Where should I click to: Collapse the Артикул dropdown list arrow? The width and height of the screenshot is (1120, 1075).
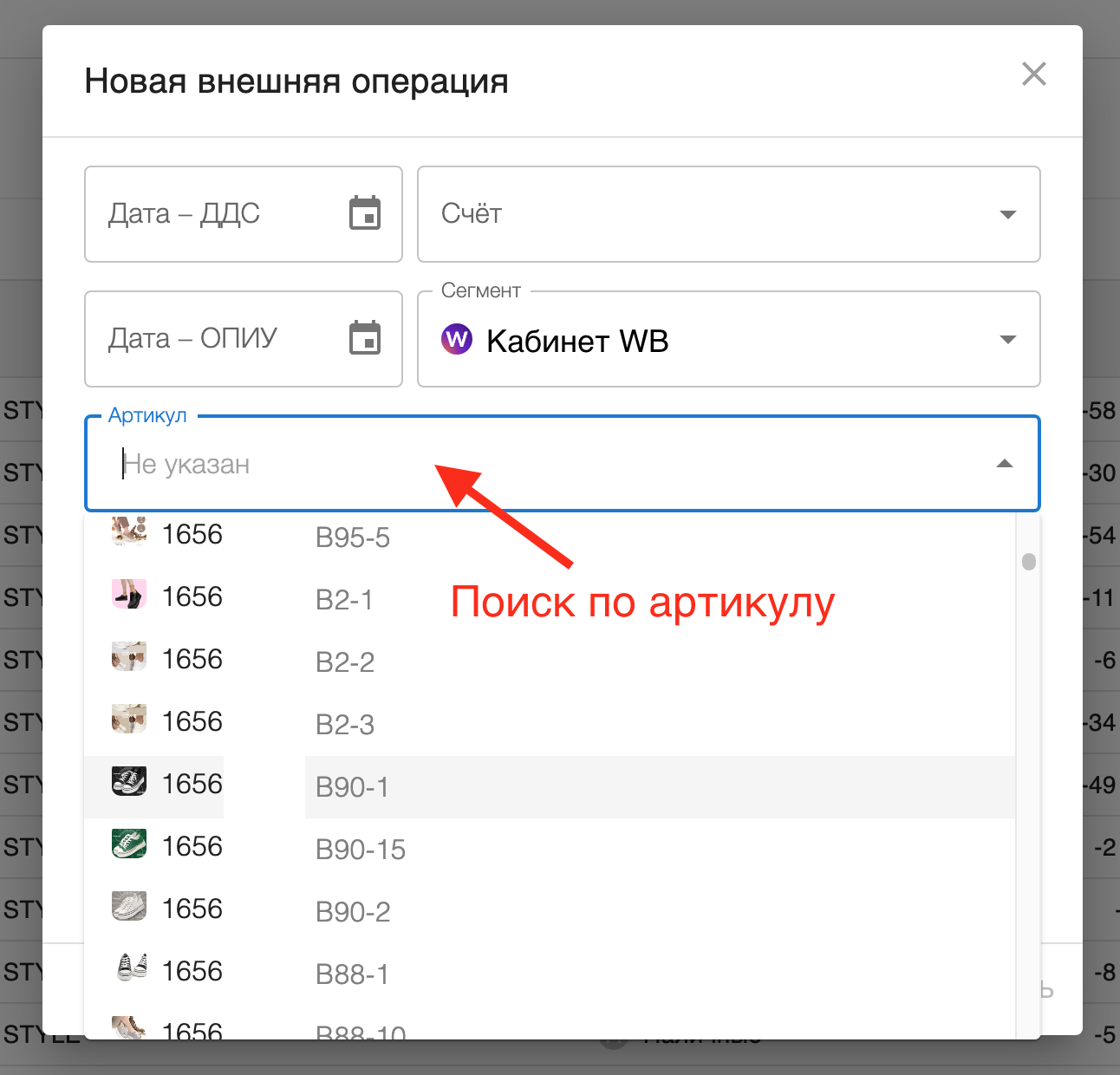click(1005, 464)
